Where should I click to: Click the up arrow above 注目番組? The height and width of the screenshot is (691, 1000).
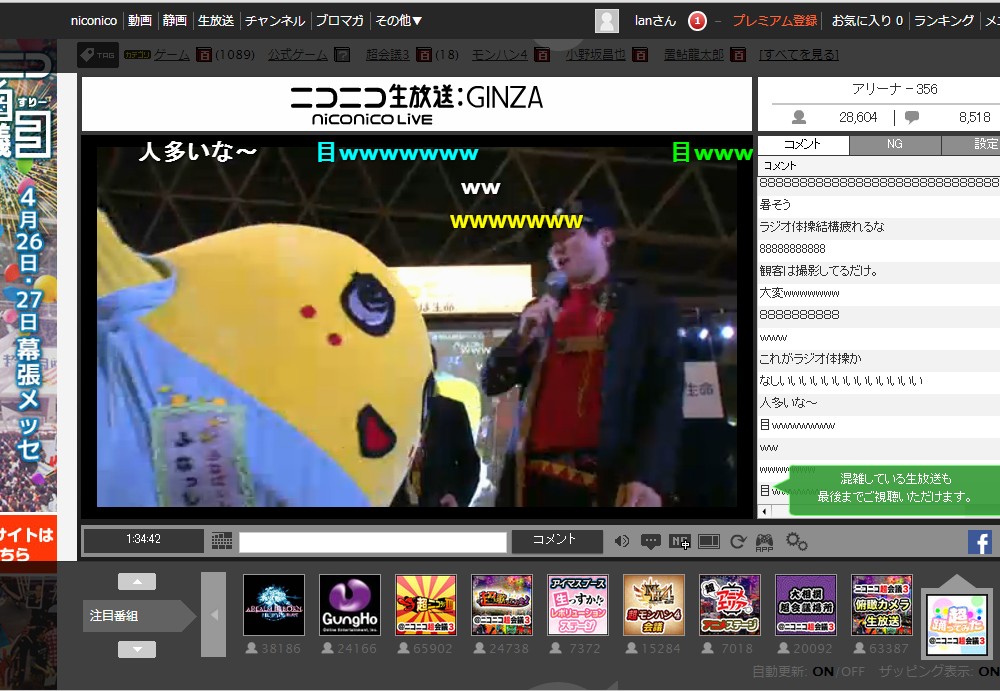tap(137, 581)
